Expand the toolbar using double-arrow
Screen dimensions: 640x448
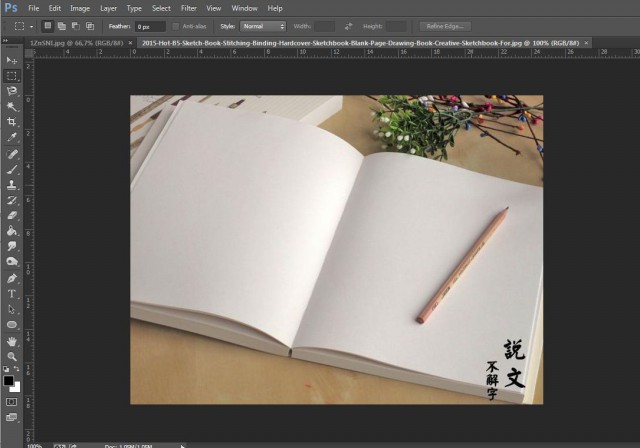coord(5,40)
